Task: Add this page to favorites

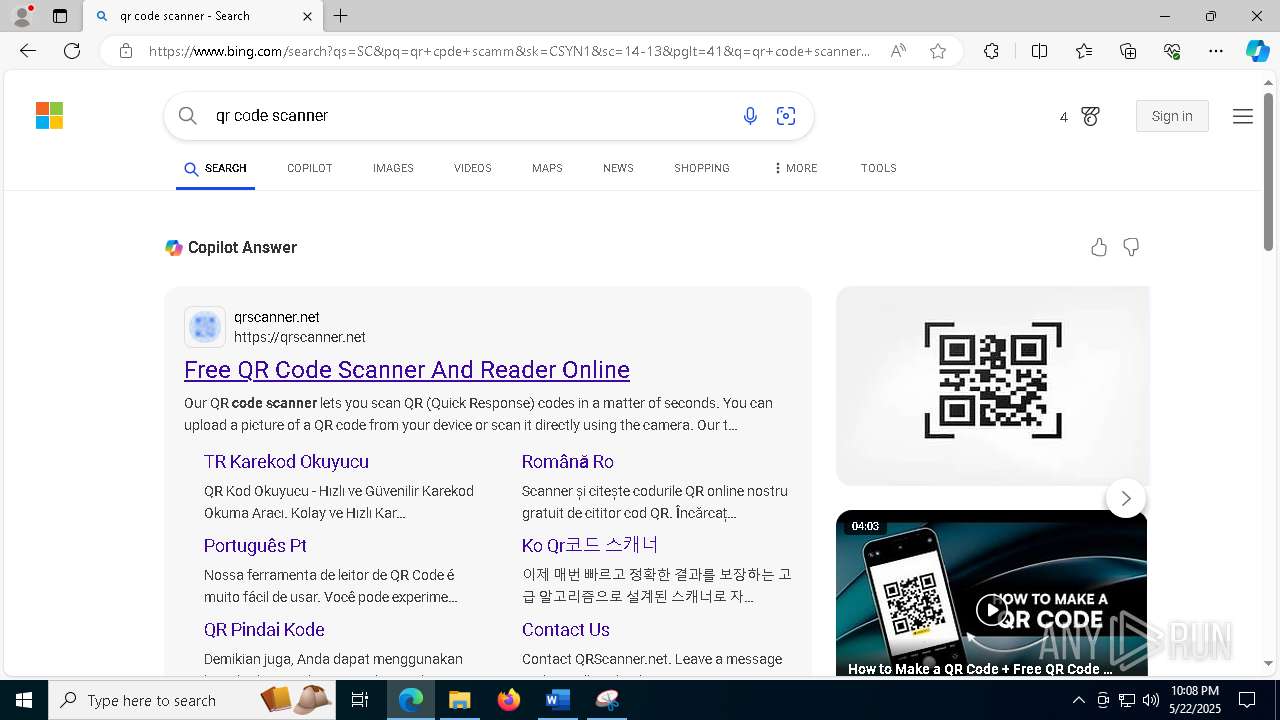Action: pyautogui.click(x=938, y=51)
